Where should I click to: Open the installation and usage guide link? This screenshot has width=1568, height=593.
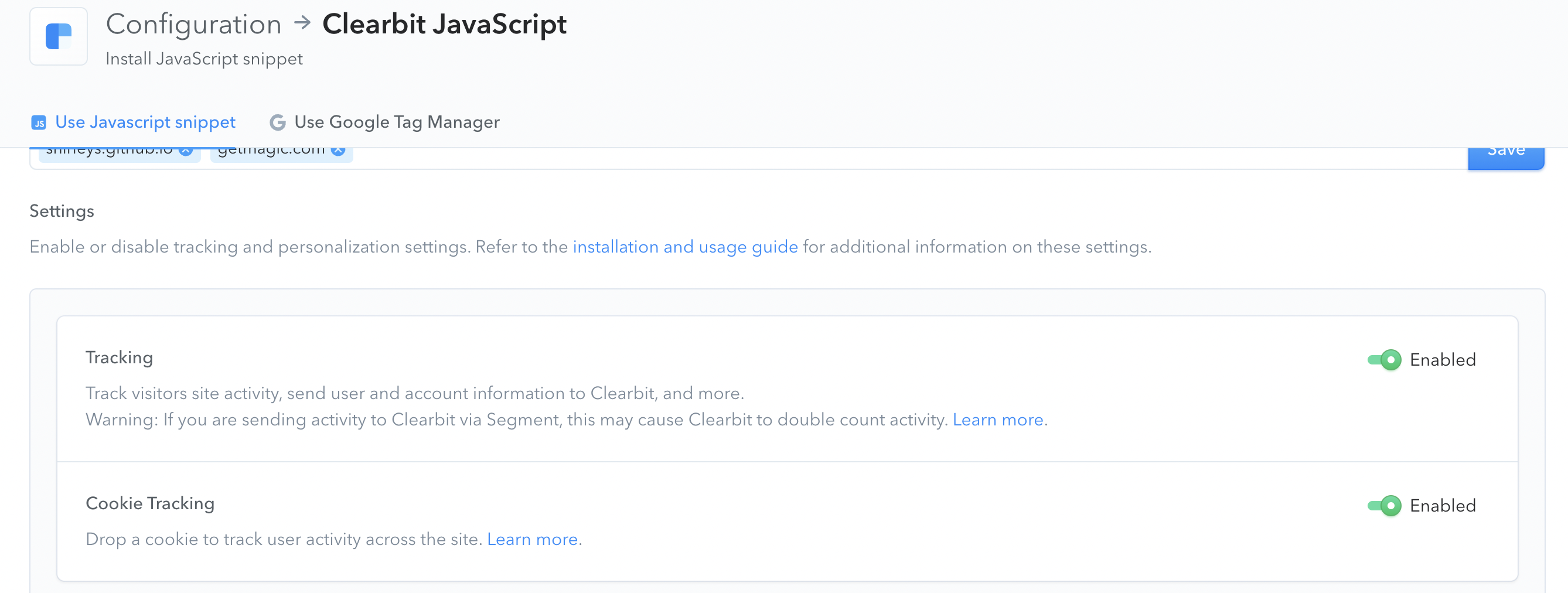click(685, 247)
